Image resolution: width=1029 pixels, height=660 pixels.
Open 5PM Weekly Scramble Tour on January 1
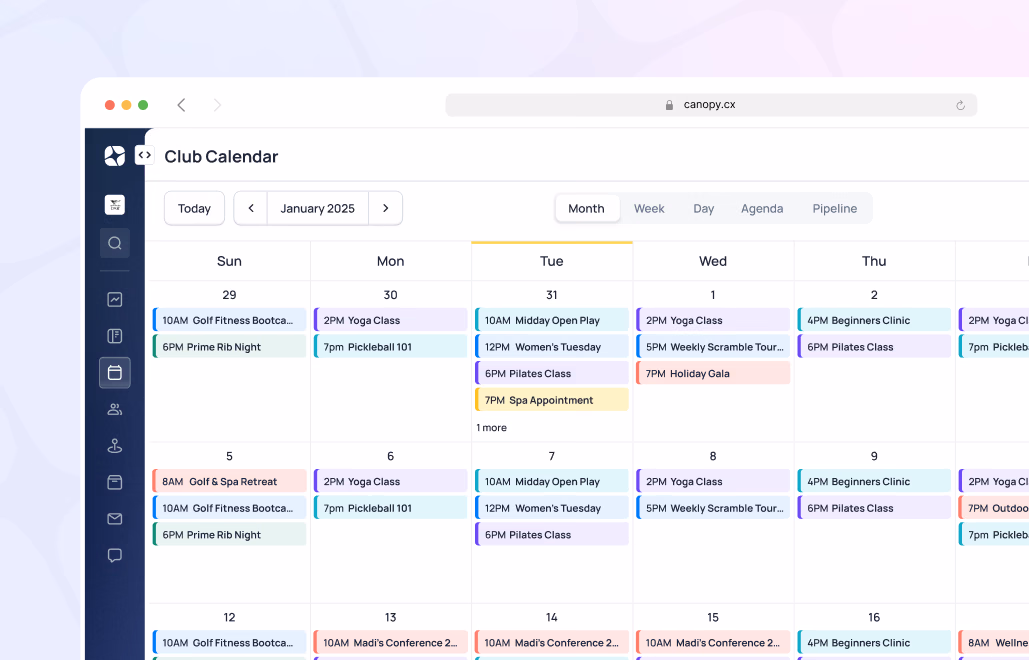pyautogui.click(x=713, y=346)
